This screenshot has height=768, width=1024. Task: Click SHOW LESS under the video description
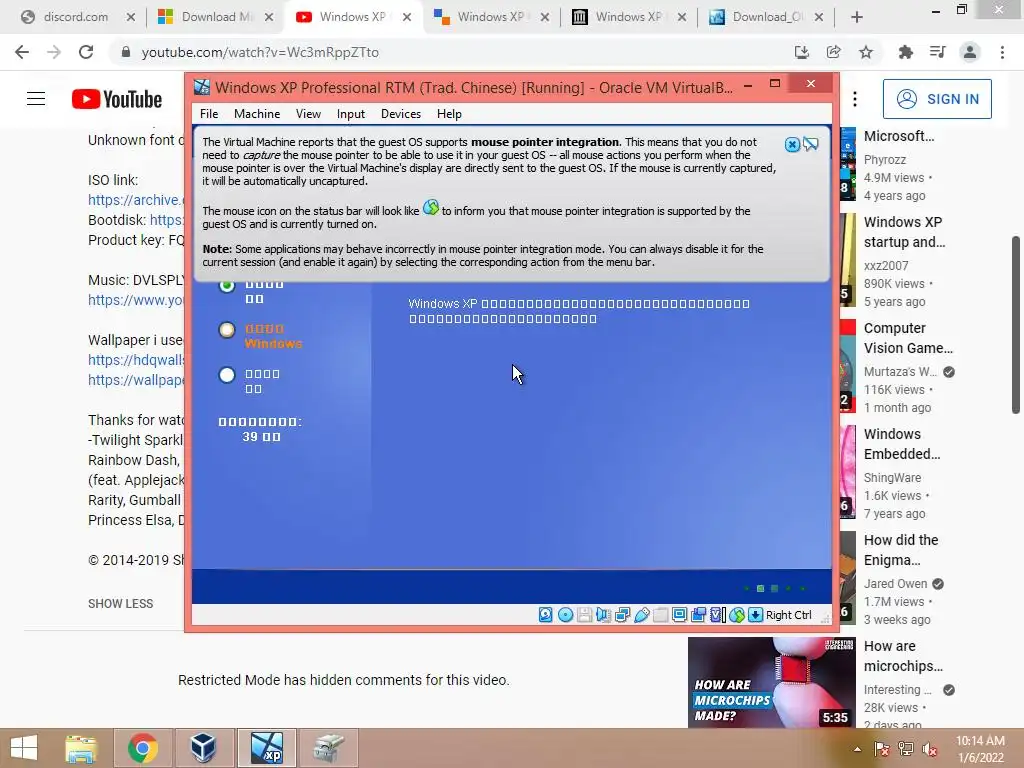(x=121, y=604)
